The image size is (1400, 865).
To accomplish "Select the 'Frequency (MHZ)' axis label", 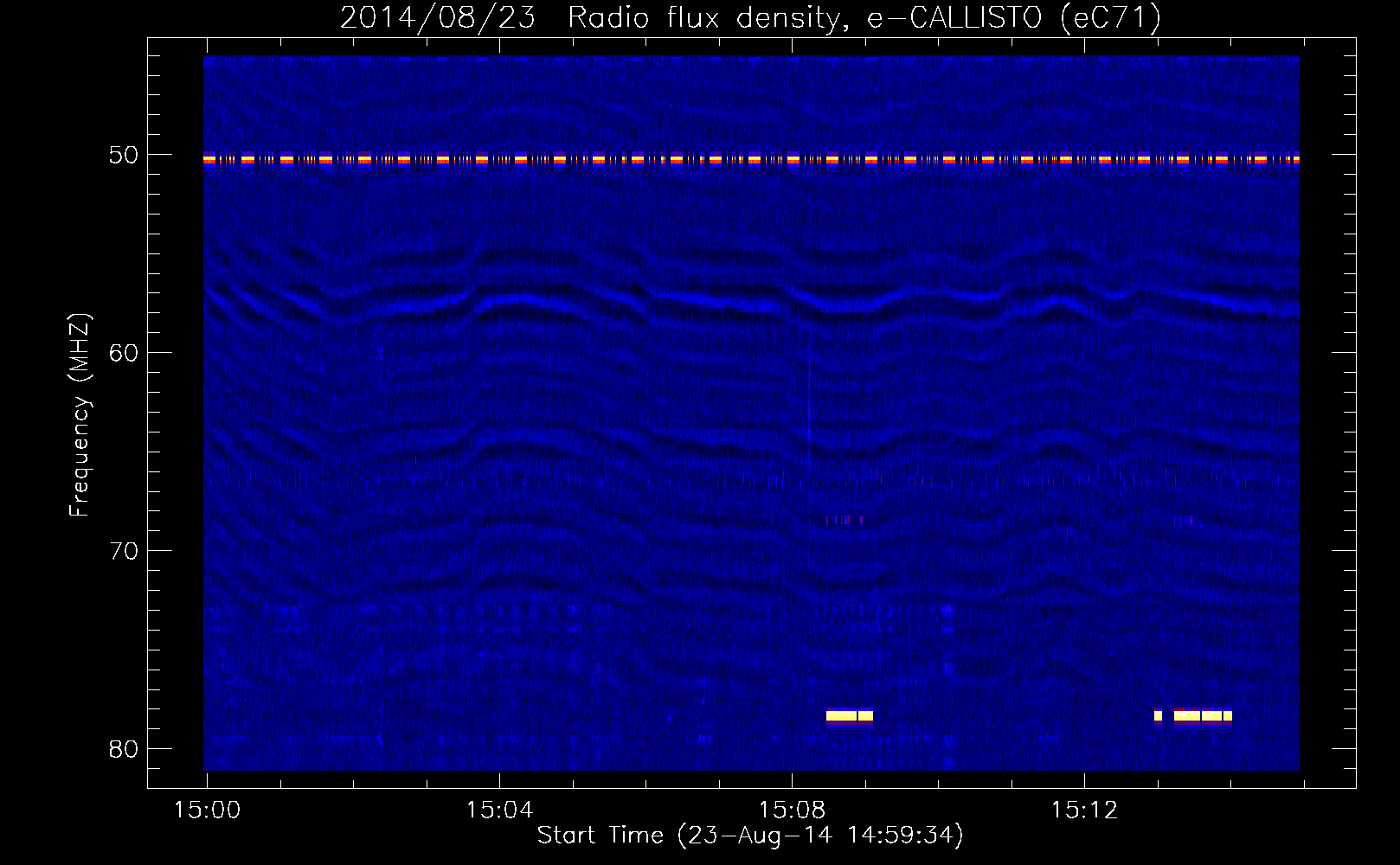I will click(x=80, y=415).
